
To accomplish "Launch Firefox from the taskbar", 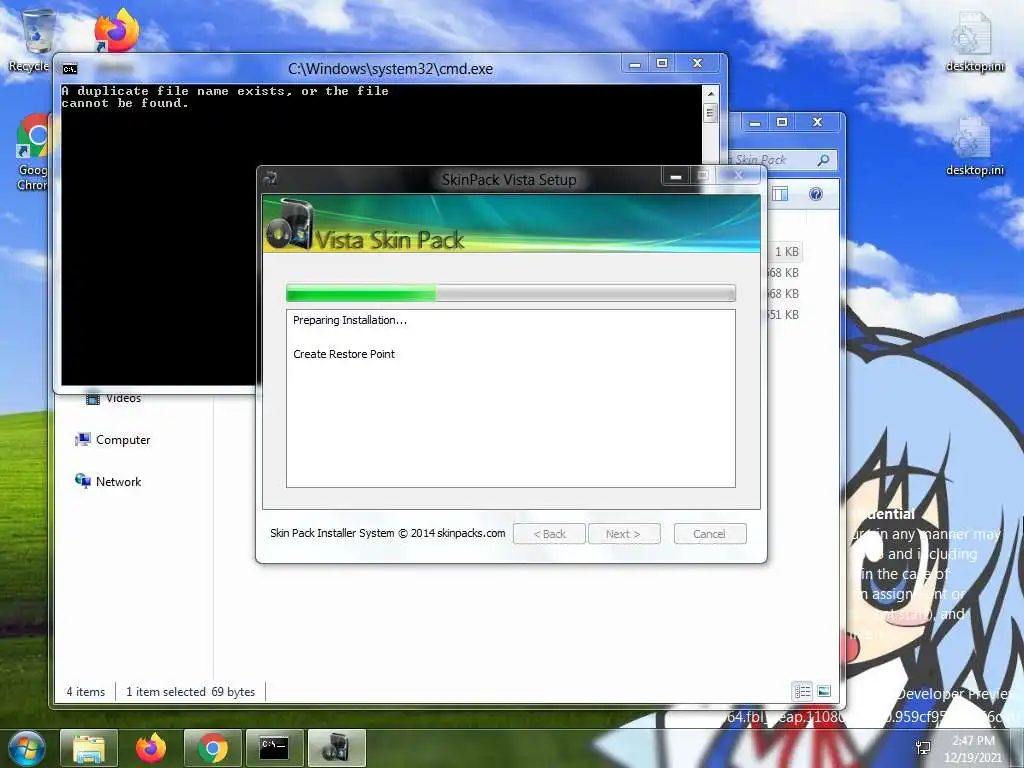I will [151, 748].
